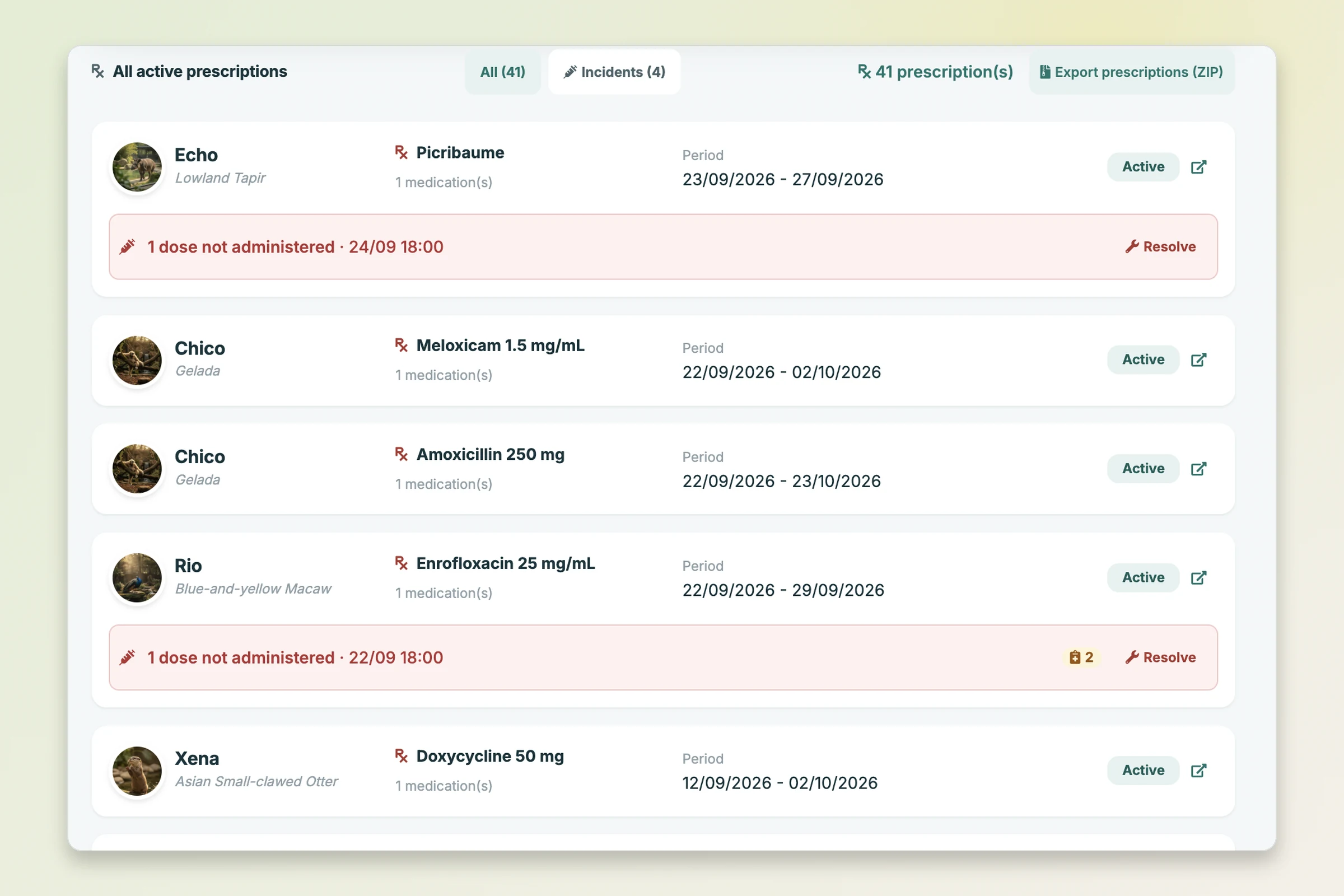
Task: Click the All active prescriptions heading
Action: coord(200,72)
